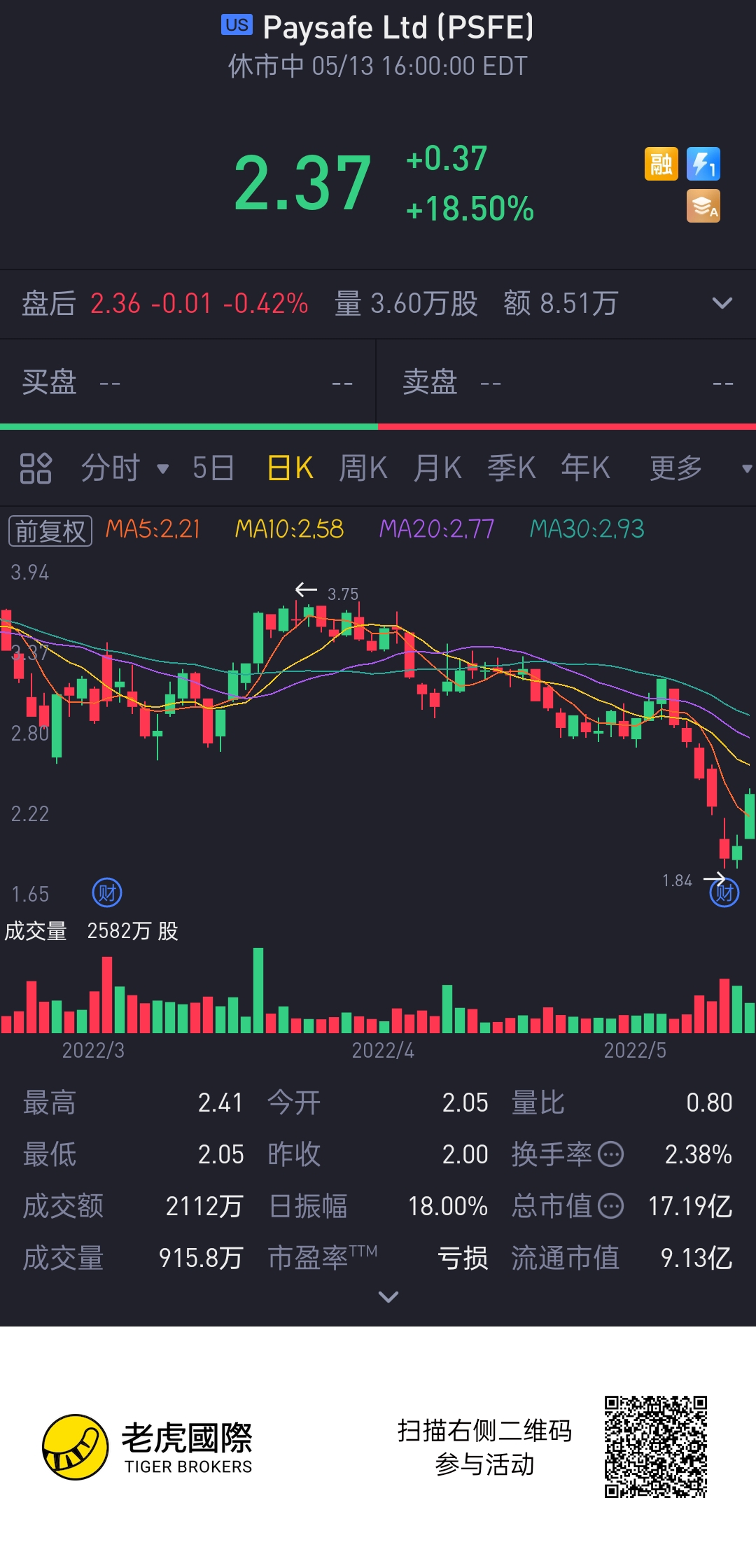
Task: Open the 分时 intraday dropdown
Action: [x=125, y=468]
